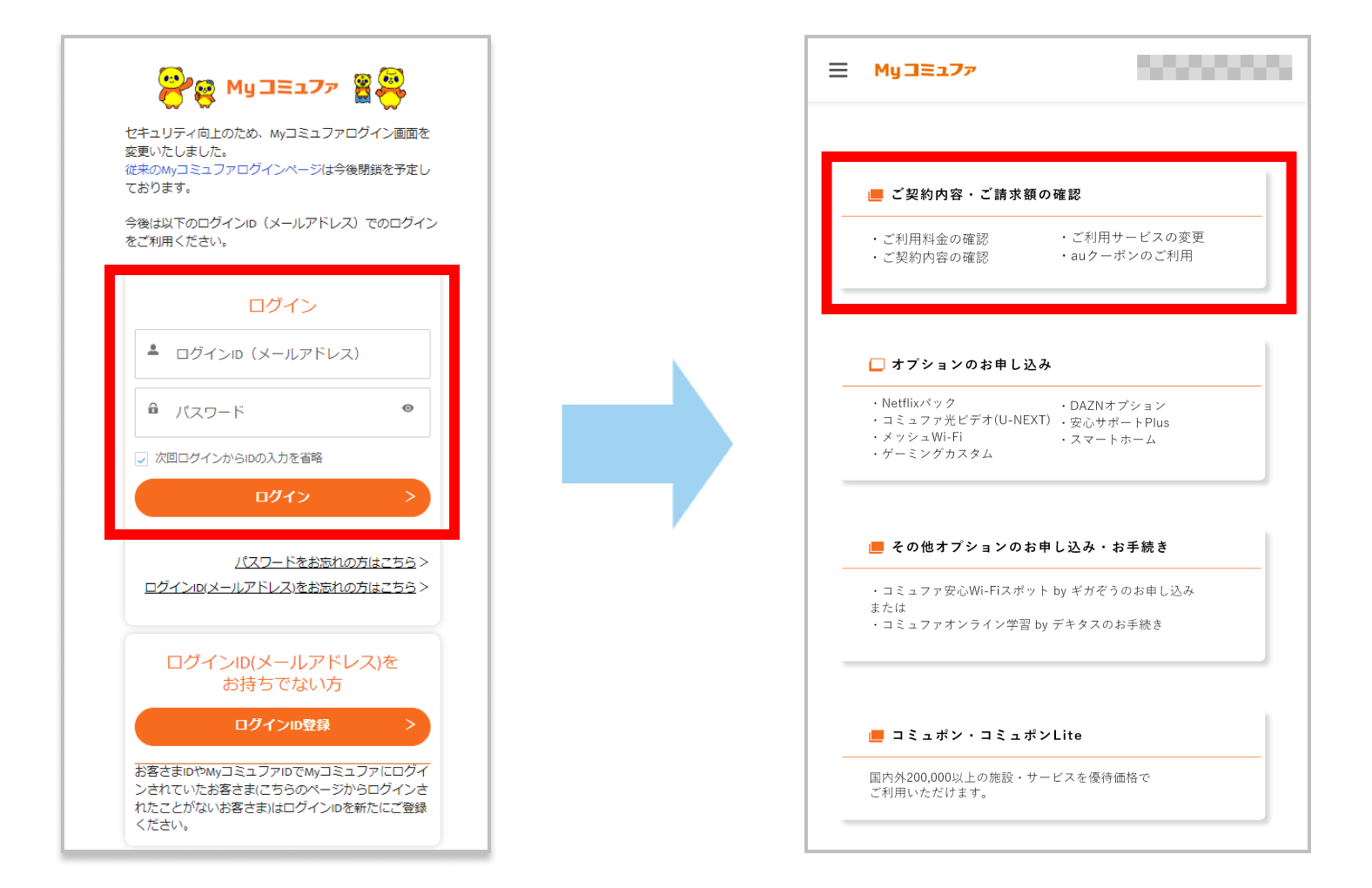Open the hamburger menu icon
The image size is (1372, 888).
[x=837, y=70]
